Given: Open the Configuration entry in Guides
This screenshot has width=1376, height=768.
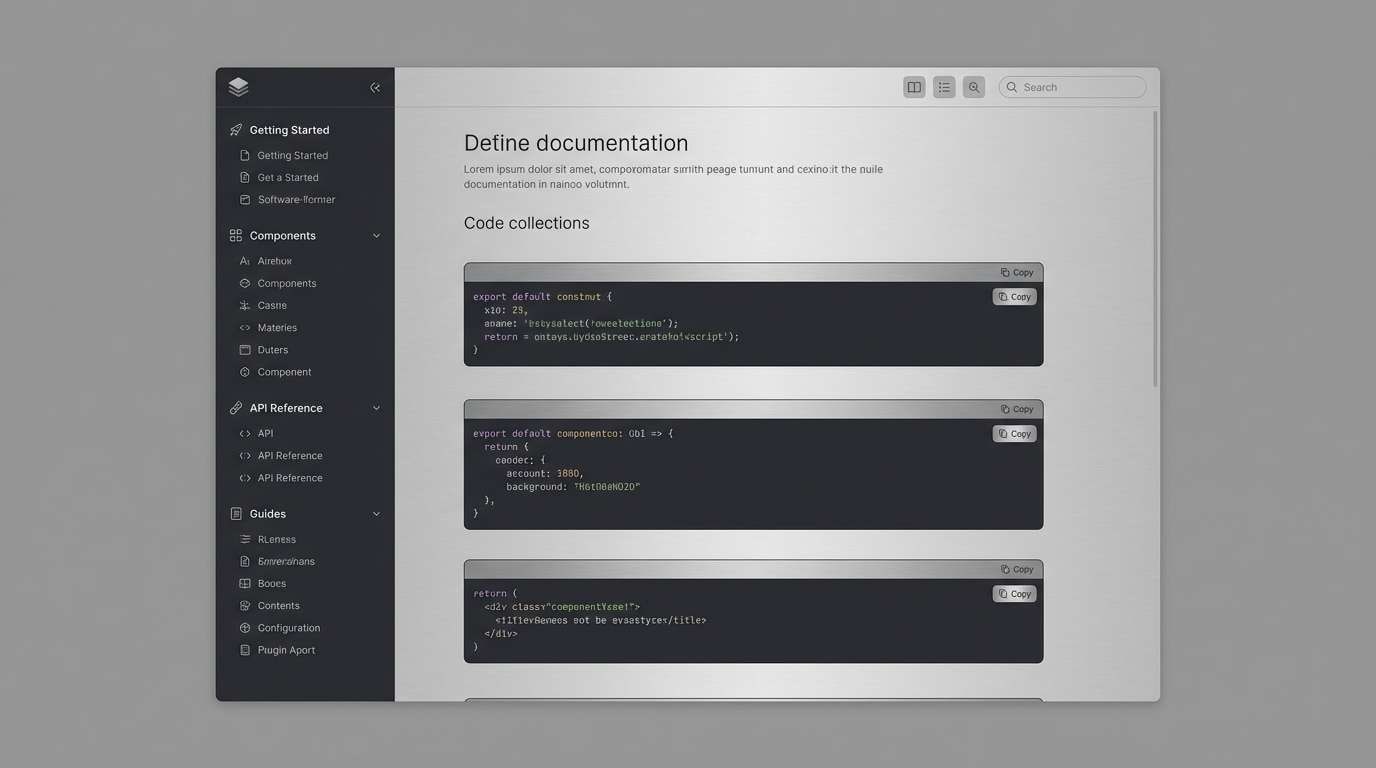Looking at the screenshot, I should [288, 629].
